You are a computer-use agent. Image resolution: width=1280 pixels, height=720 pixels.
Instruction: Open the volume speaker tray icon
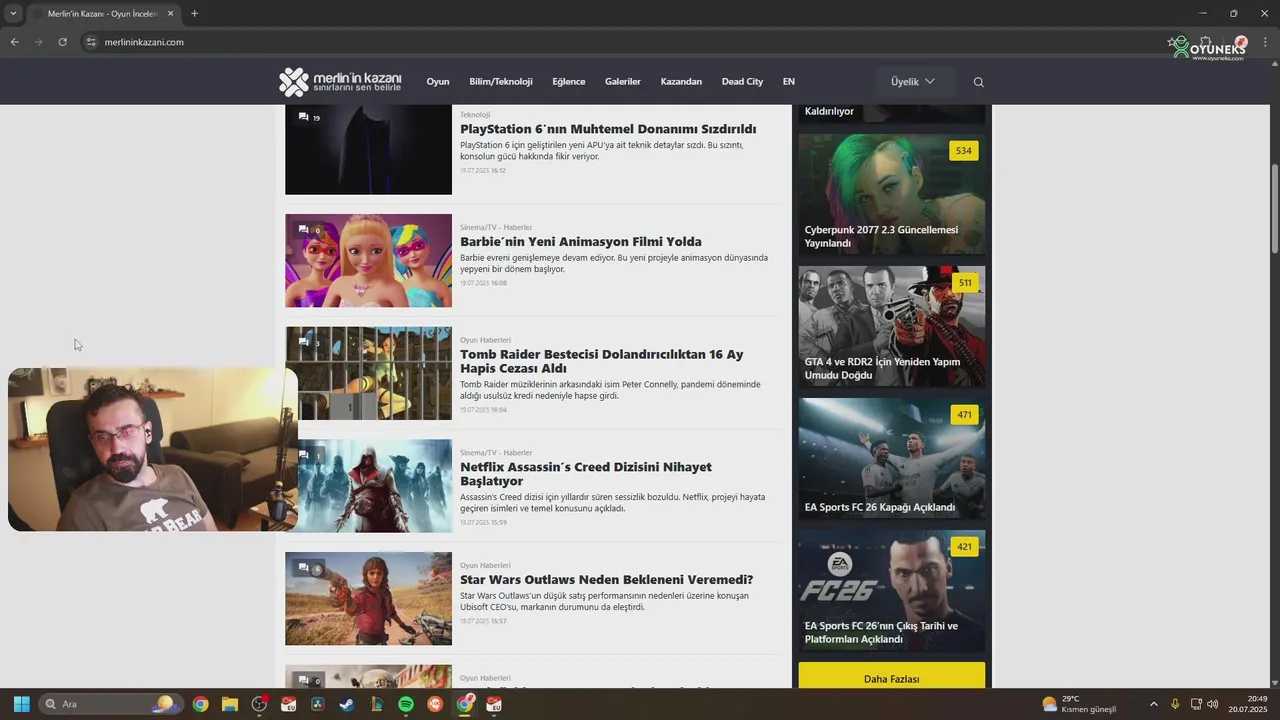coord(1213,704)
